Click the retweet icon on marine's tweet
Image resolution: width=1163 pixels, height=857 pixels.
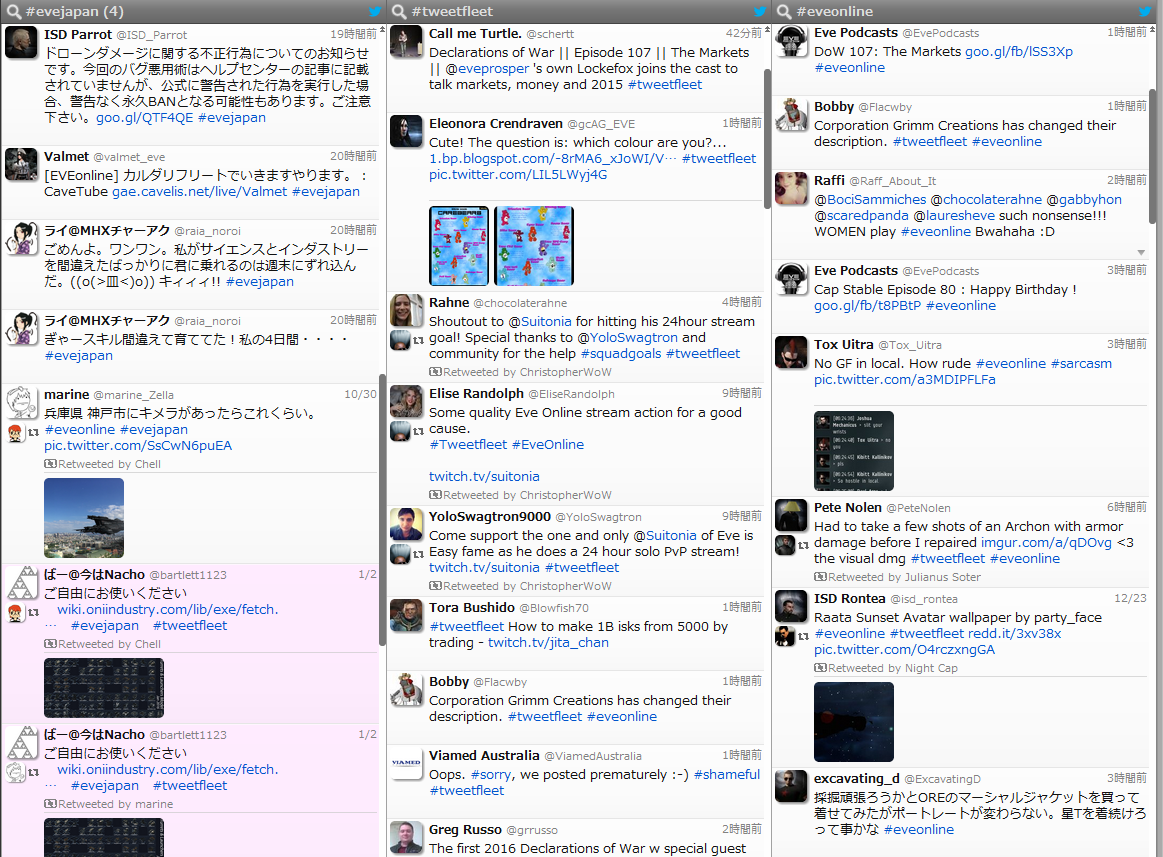[x=33, y=432]
